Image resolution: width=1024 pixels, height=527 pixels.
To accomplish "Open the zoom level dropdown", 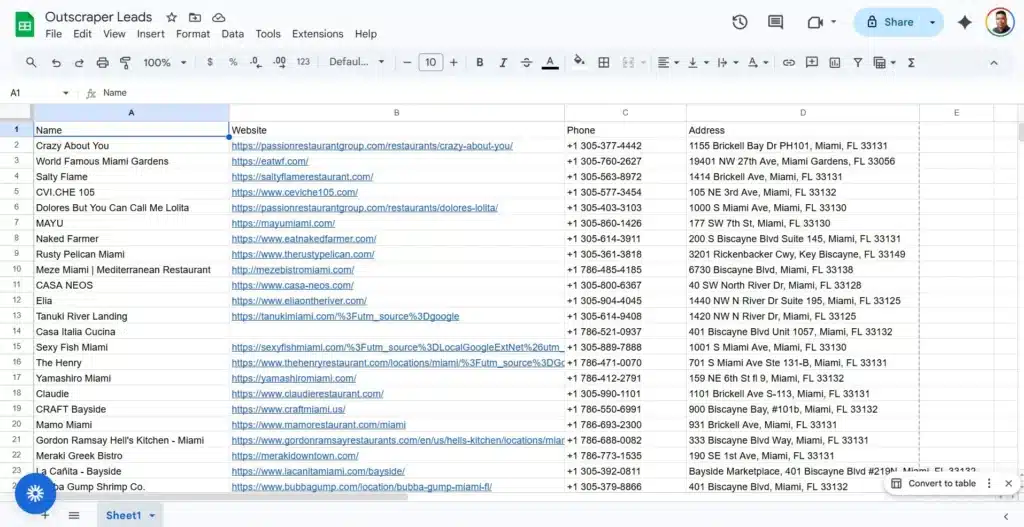I will pos(165,63).
